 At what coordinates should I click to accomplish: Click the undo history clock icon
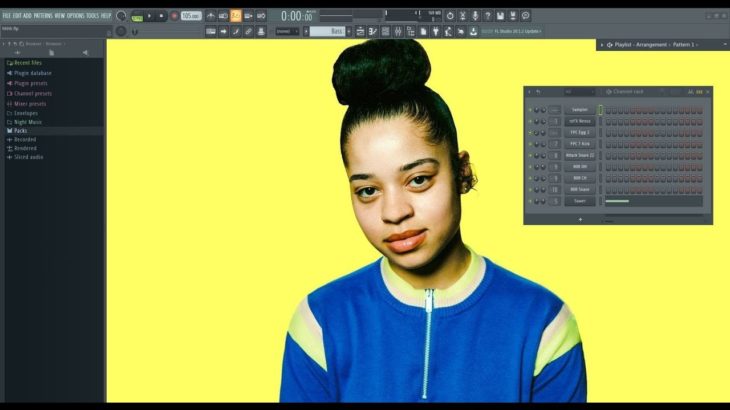tap(450, 16)
